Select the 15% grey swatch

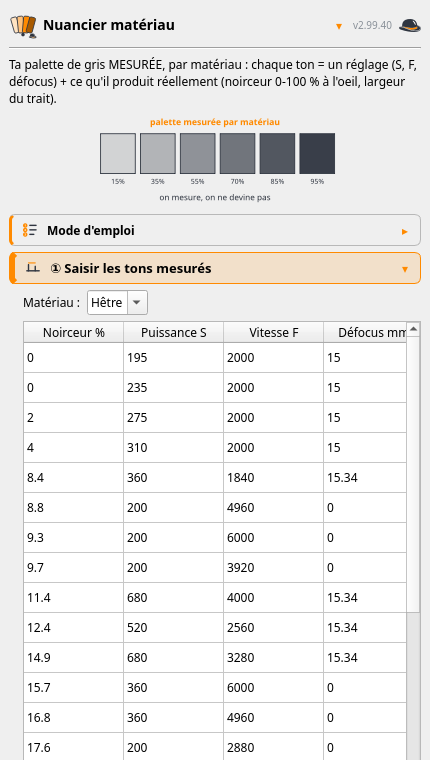click(118, 153)
